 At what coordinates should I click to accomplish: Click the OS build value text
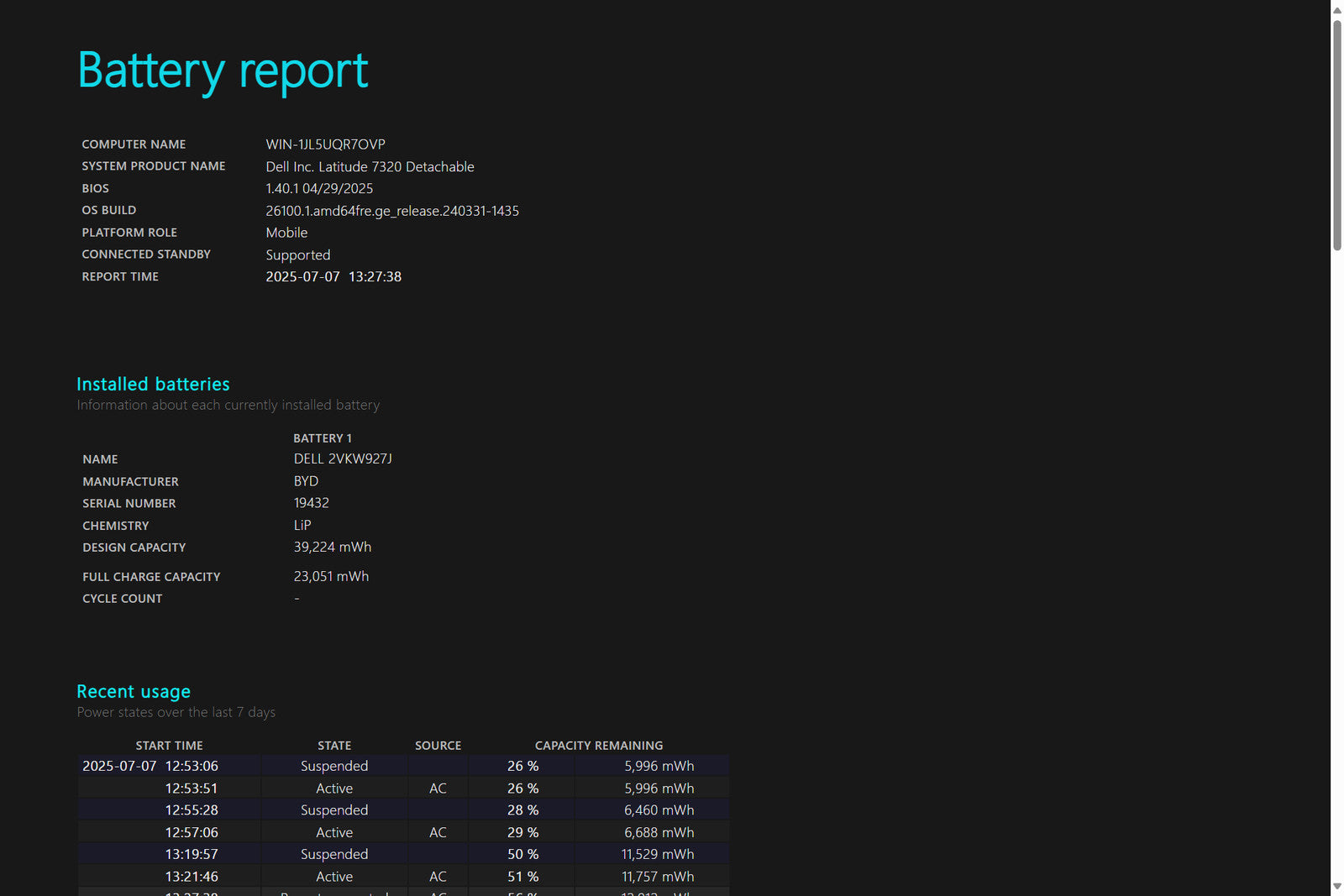392,211
